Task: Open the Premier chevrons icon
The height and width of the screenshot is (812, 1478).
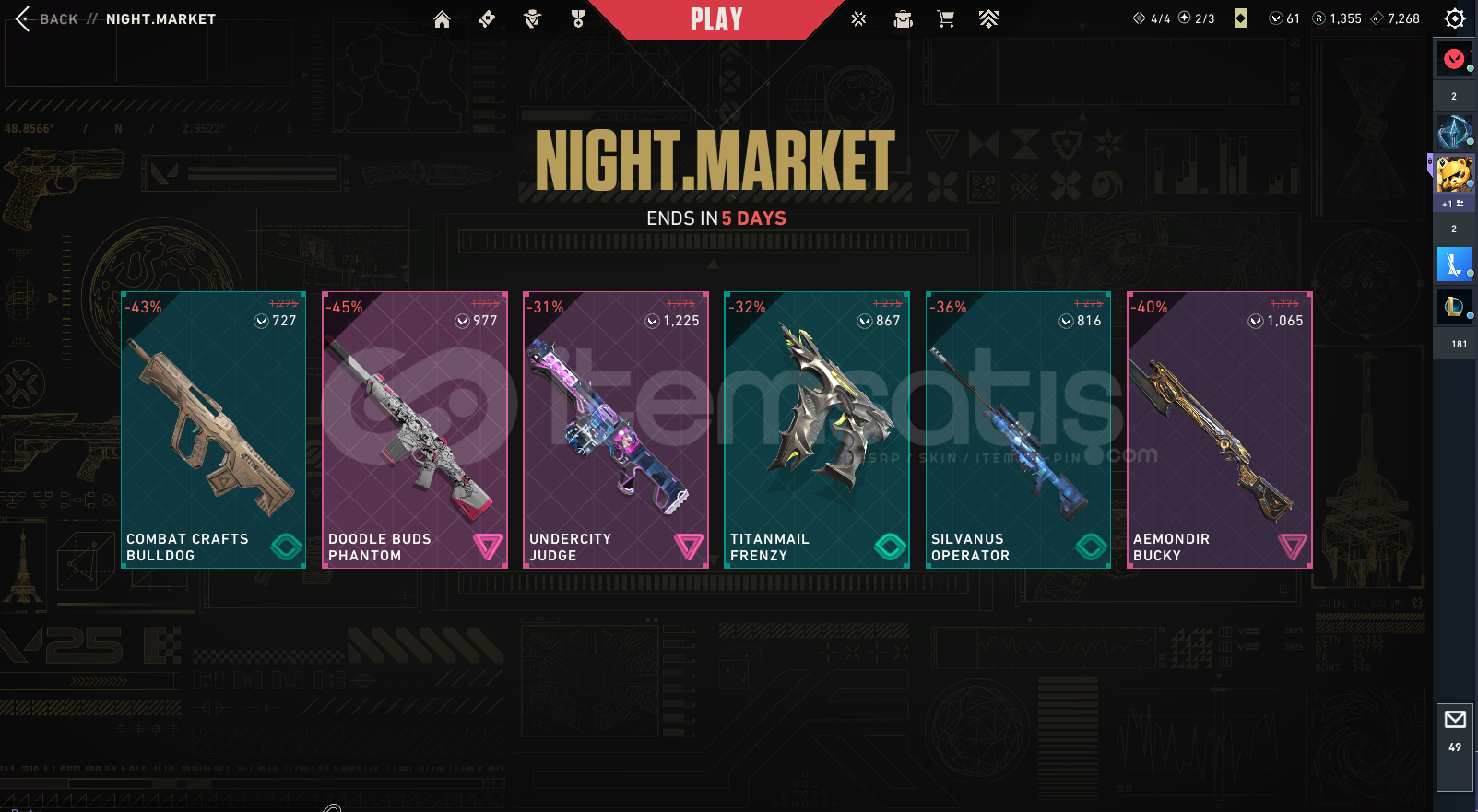Action: click(988, 19)
